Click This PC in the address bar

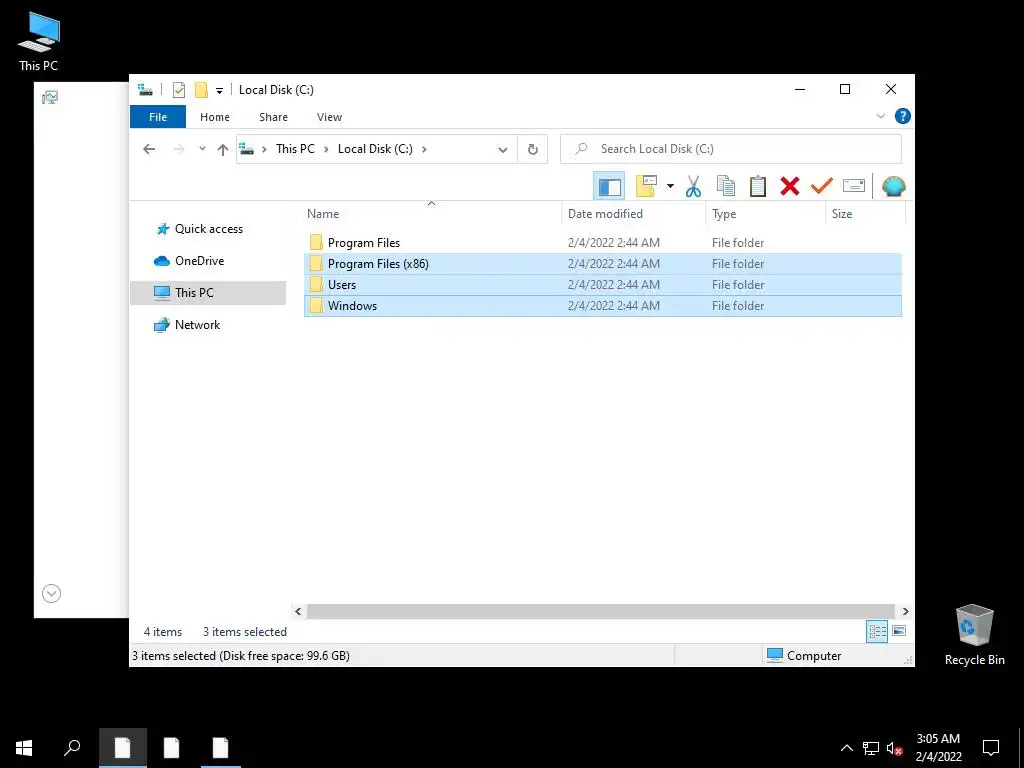tap(295, 149)
